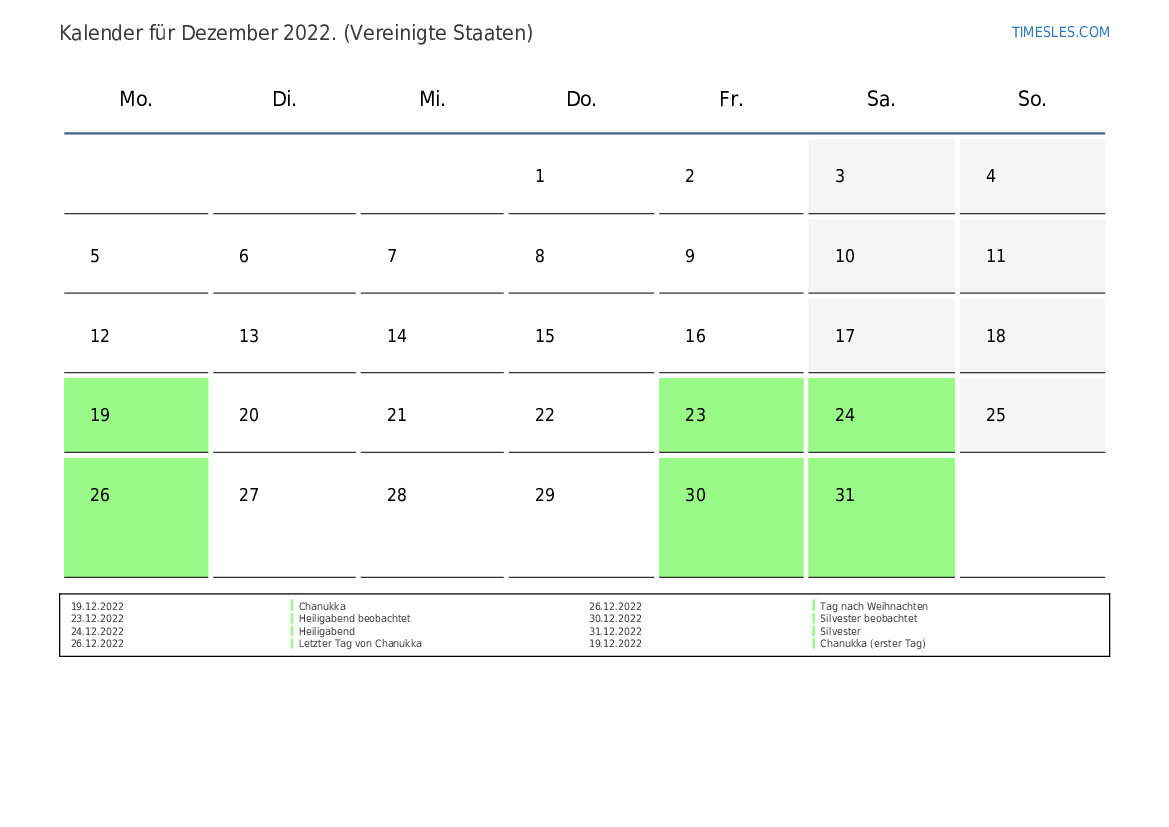Viewport: 1169px width, 827px height.
Task: Select the Tag nach Weihnachten legend entry
Action: [873, 607]
